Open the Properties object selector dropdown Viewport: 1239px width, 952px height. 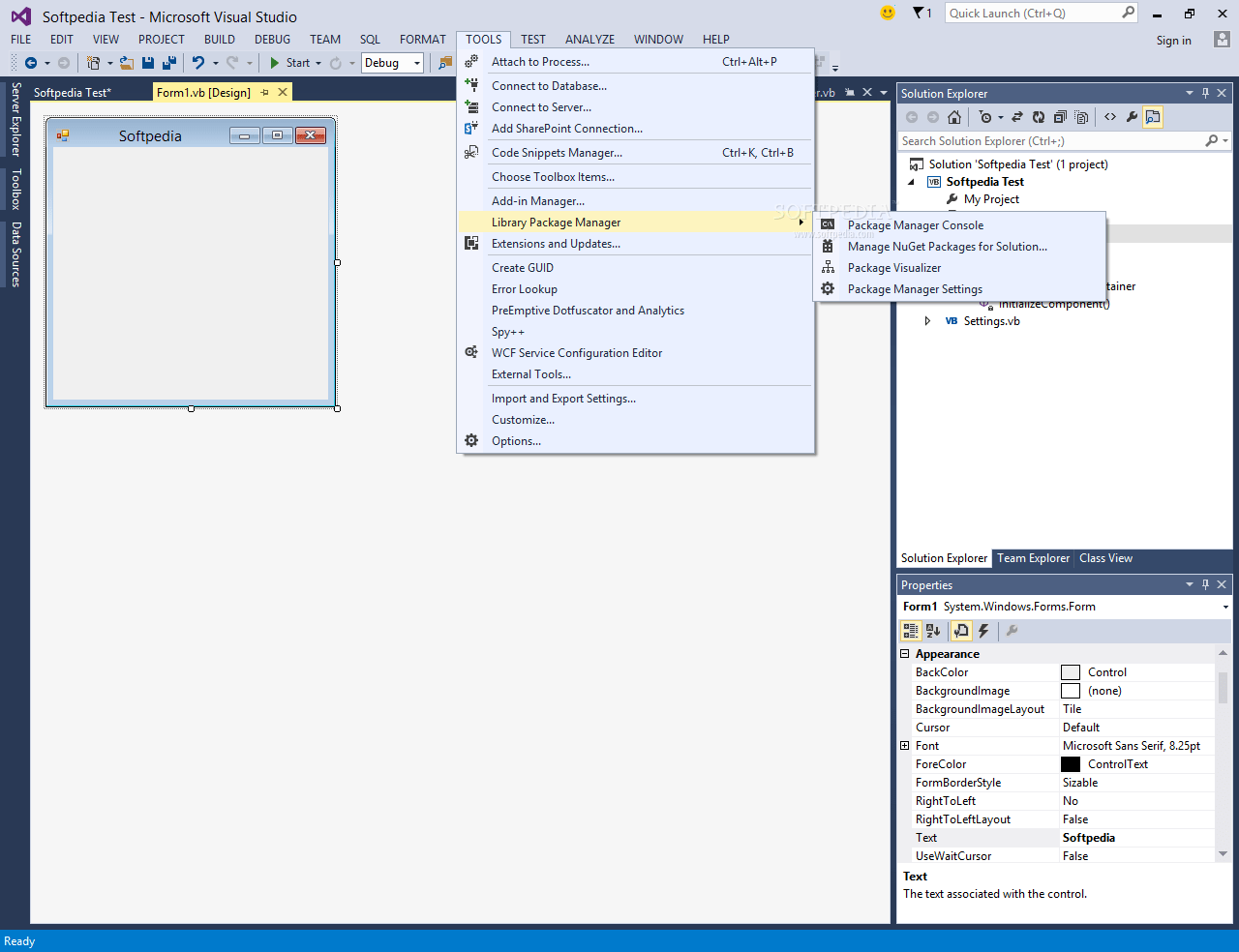click(x=1225, y=607)
